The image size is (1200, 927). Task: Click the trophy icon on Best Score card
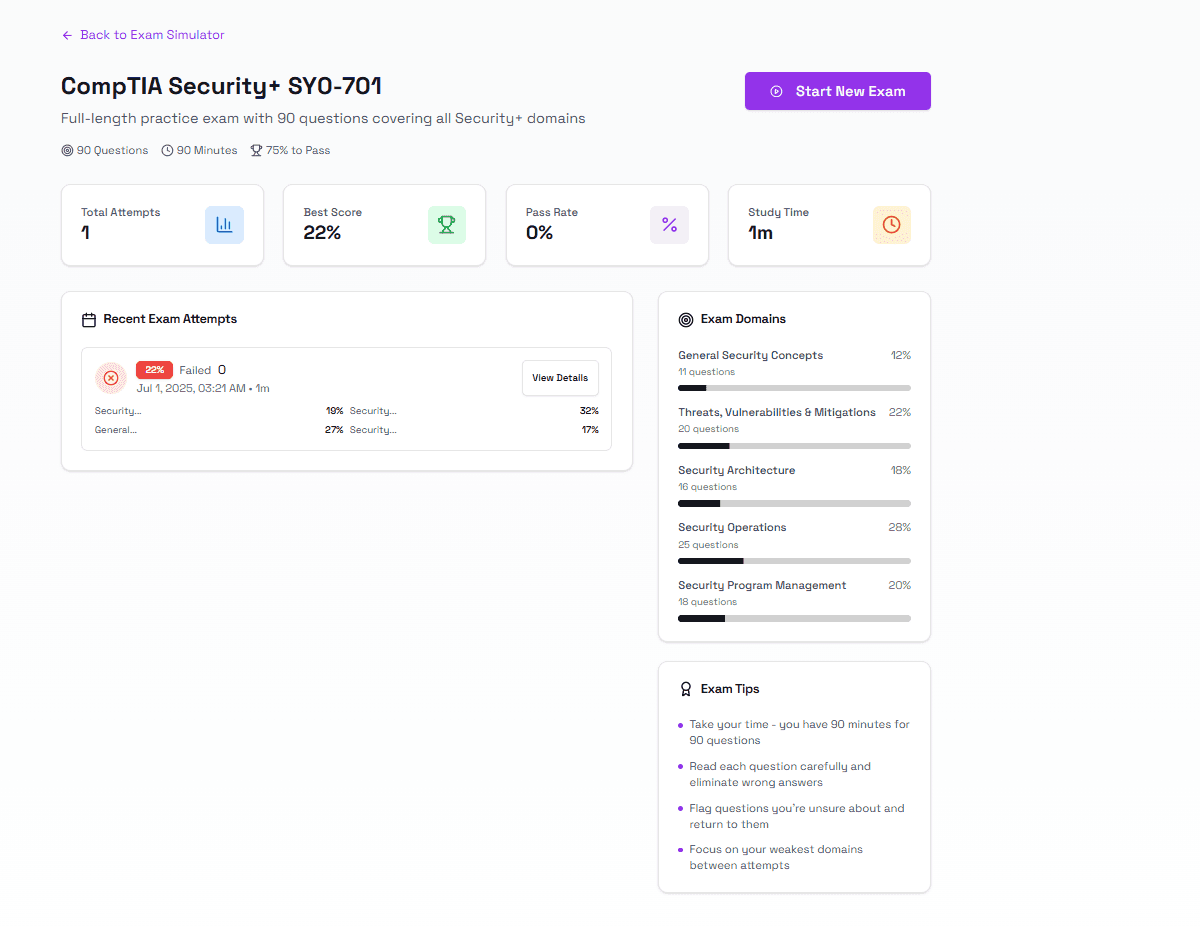[447, 225]
